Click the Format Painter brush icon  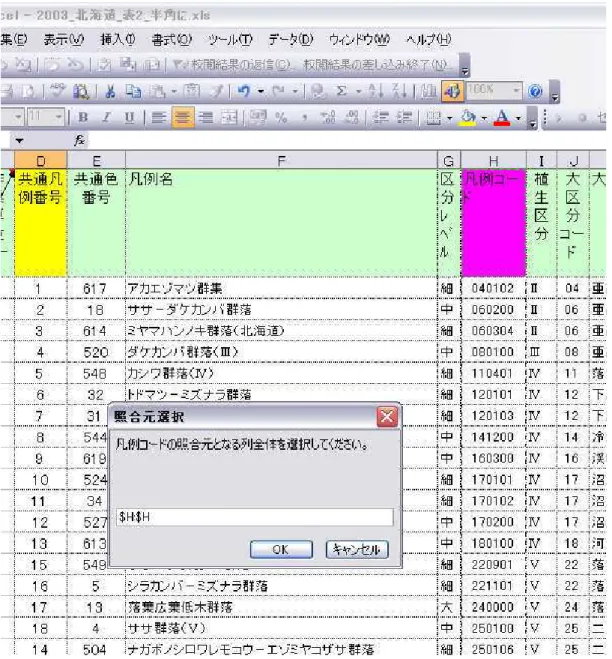click(218, 91)
